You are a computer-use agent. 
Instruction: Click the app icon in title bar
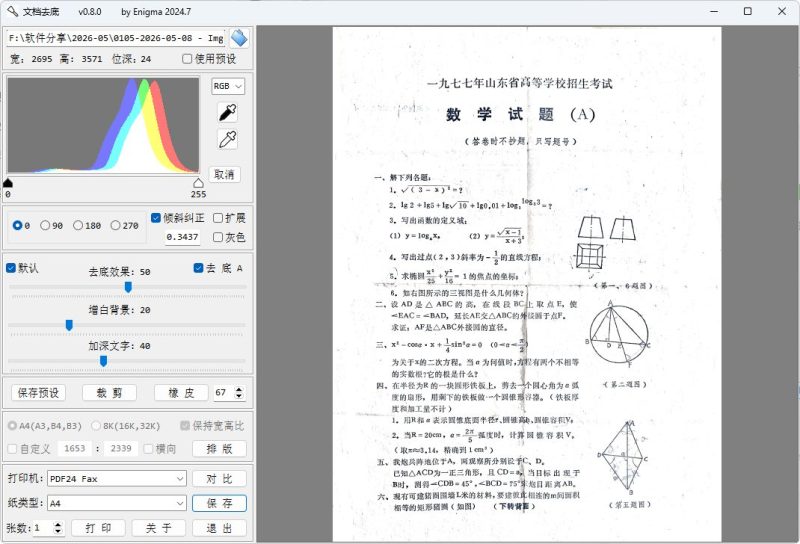[12, 11]
